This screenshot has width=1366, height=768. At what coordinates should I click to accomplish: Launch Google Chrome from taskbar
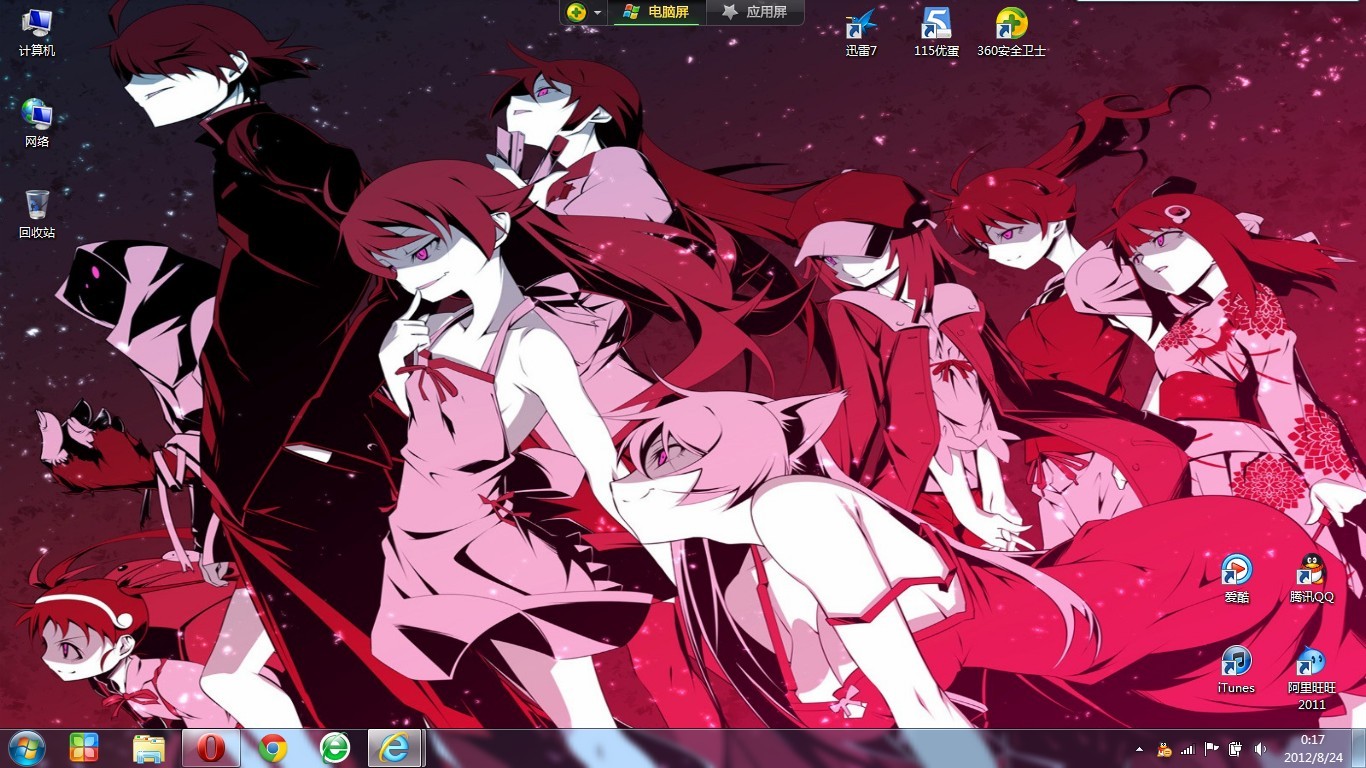click(273, 748)
